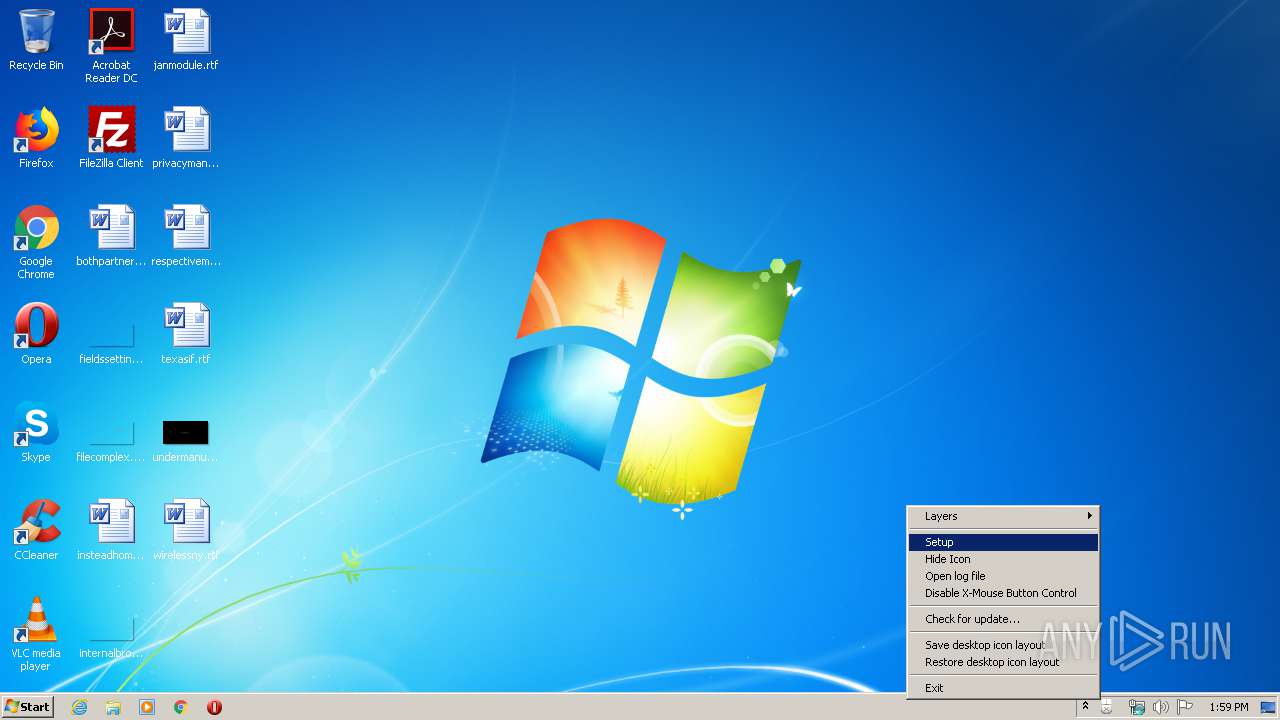This screenshot has width=1280, height=720.
Task: Open Windows Explorer from the taskbar
Action: click(113, 707)
